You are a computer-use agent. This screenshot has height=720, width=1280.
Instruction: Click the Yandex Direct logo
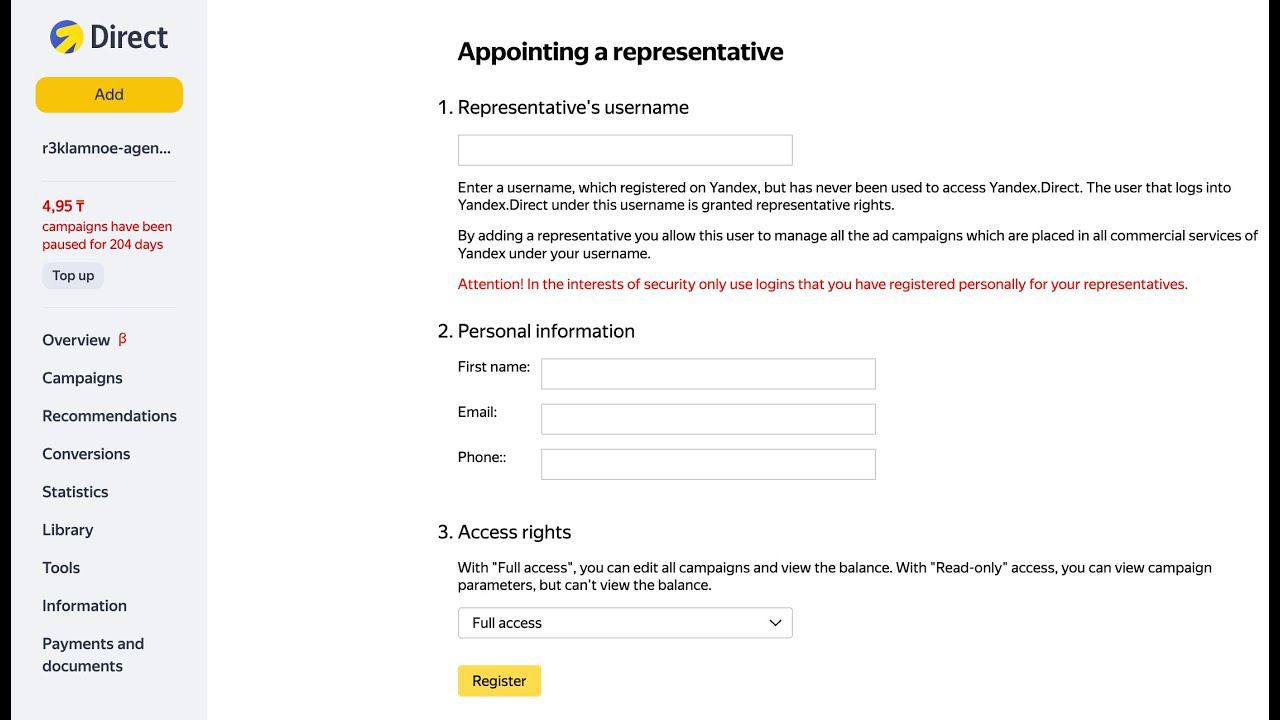coord(109,37)
